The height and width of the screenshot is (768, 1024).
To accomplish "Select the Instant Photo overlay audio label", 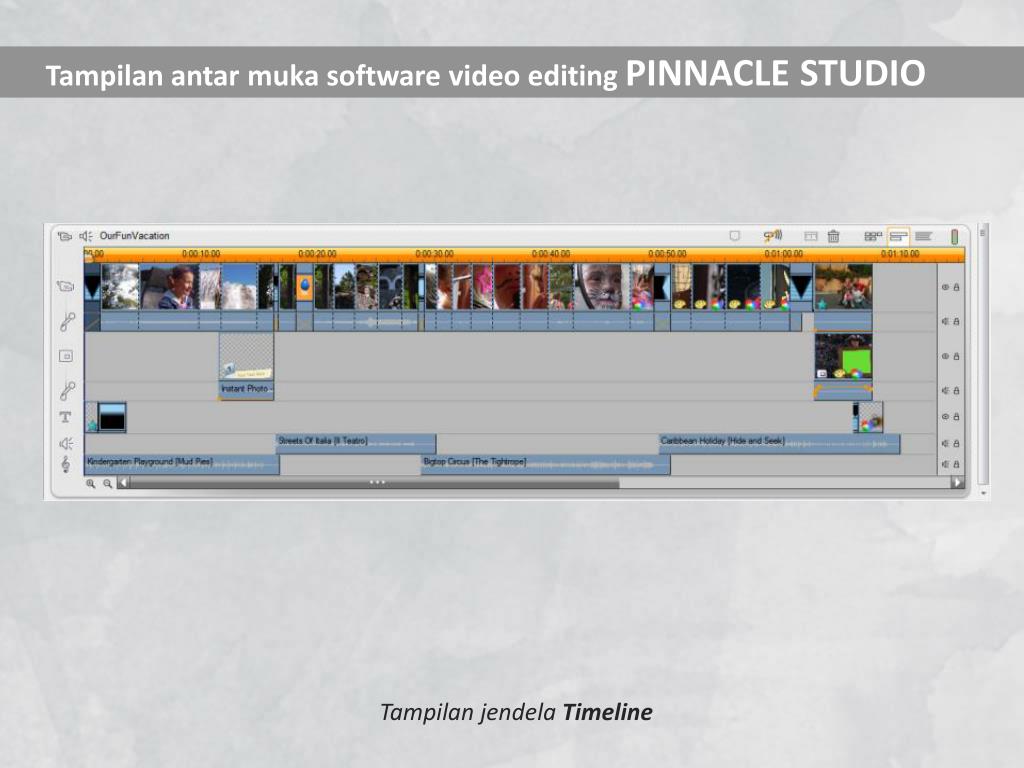I will tap(246, 390).
